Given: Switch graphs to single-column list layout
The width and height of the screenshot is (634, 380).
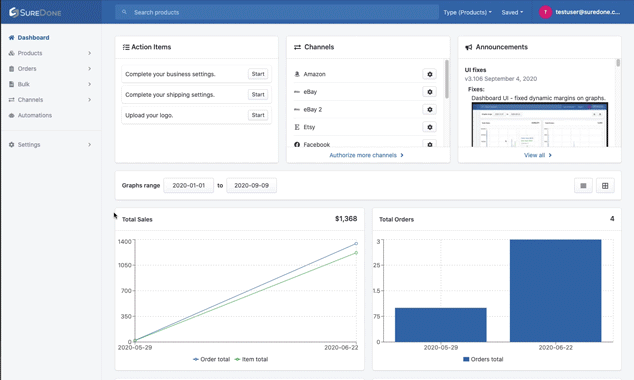Looking at the screenshot, I should click(583, 186).
